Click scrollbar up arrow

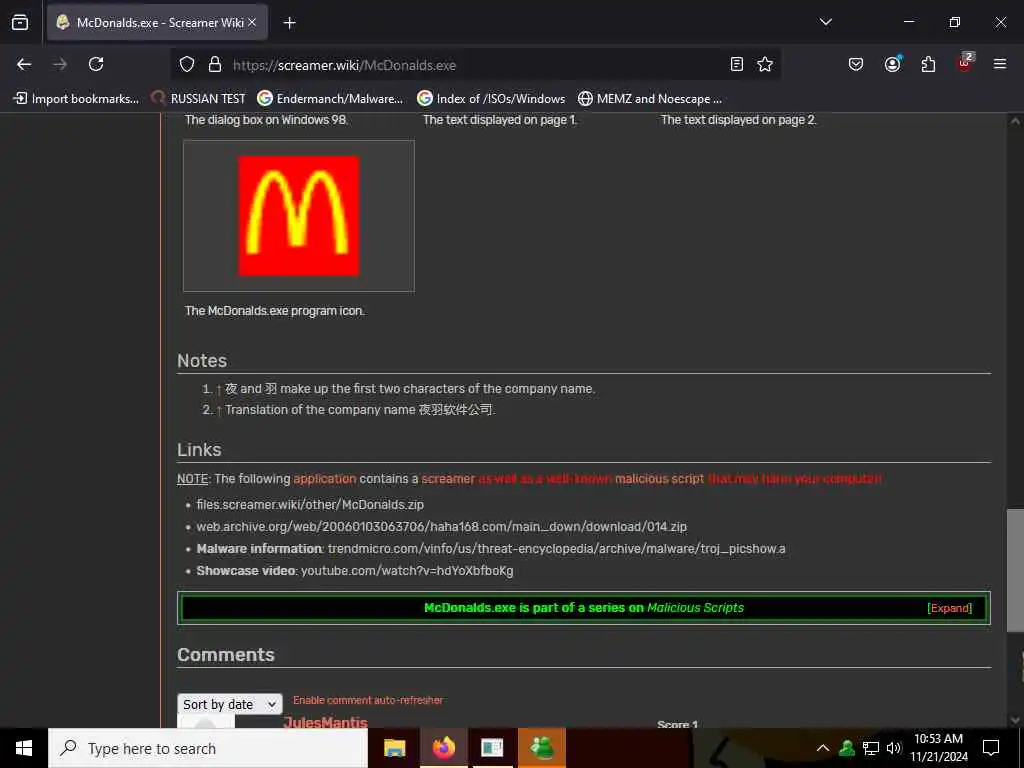(x=1015, y=121)
